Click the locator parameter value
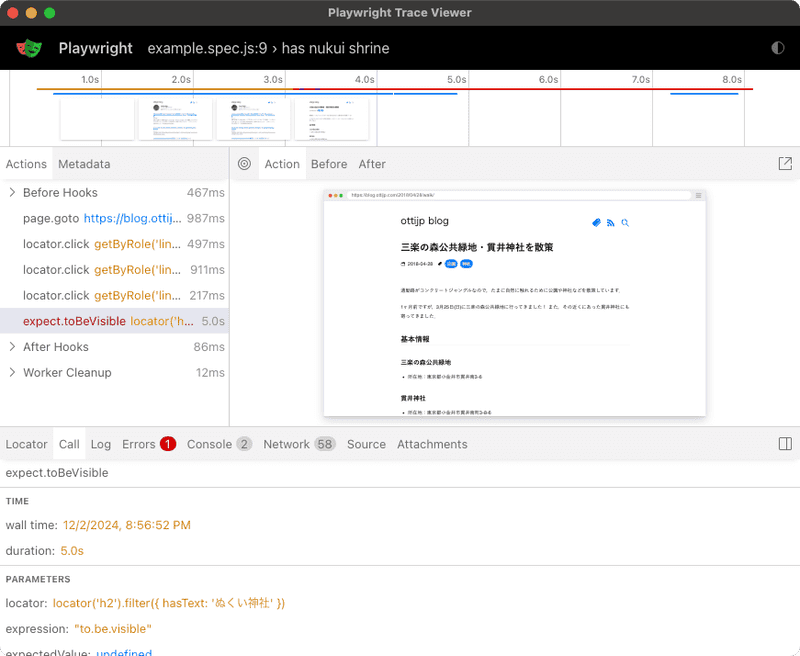This screenshot has height=656, width=800. (169, 603)
